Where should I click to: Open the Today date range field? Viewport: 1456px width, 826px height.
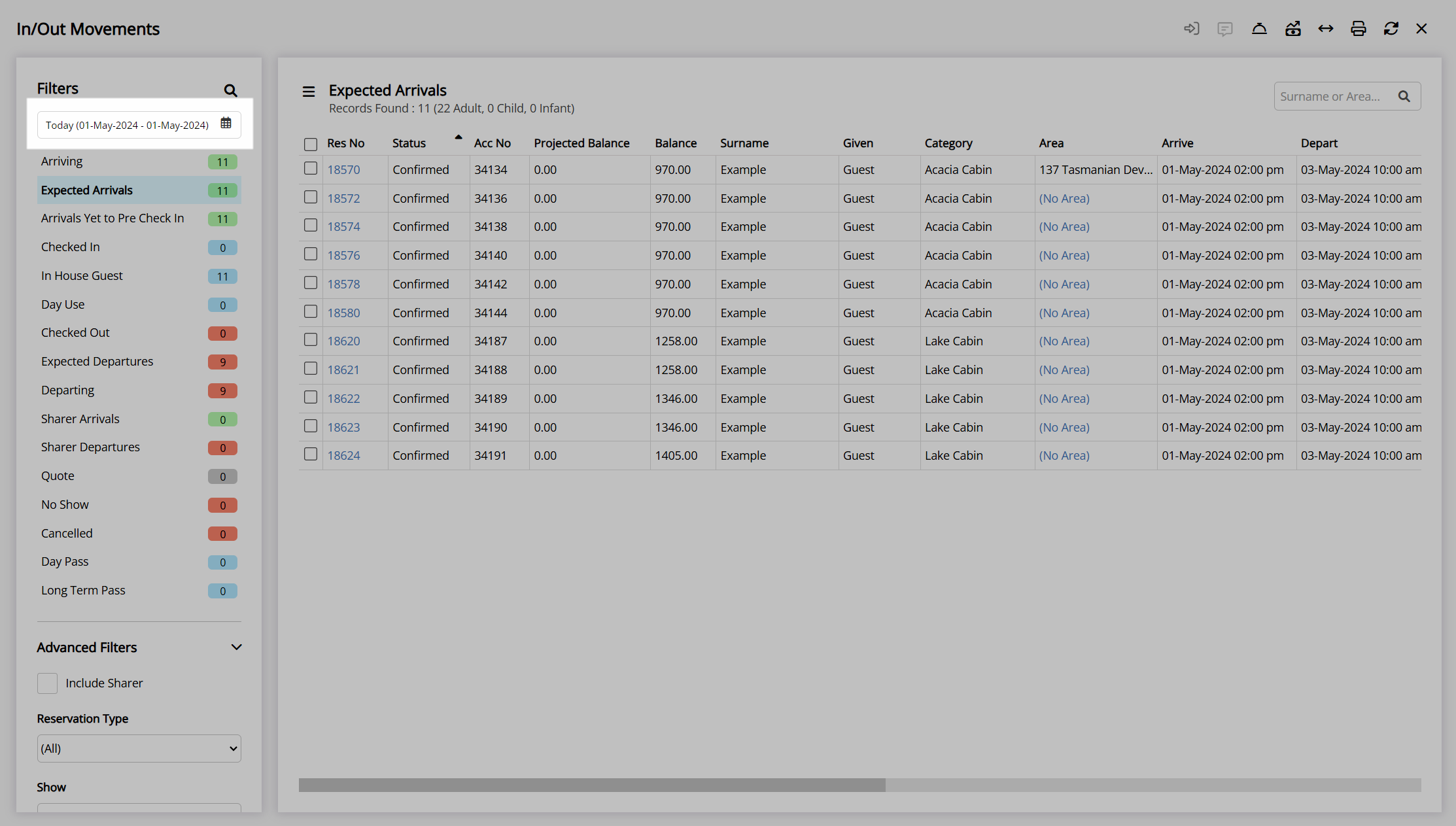pyautogui.click(x=139, y=124)
